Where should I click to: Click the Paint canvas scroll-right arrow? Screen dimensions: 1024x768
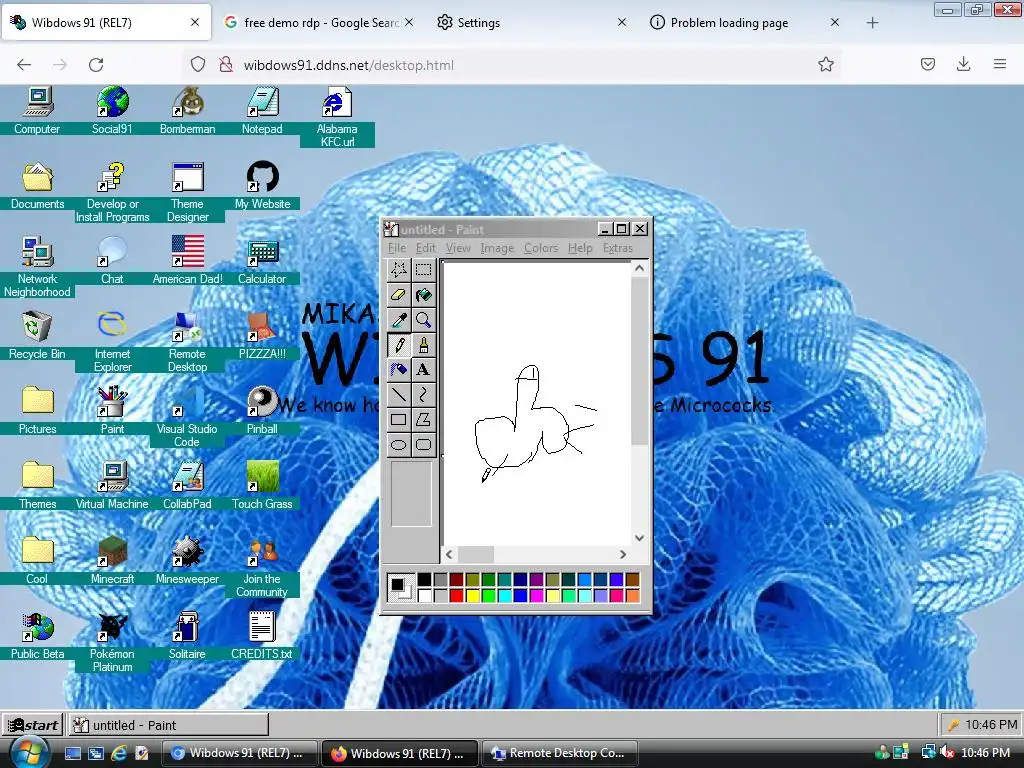click(623, 554)
